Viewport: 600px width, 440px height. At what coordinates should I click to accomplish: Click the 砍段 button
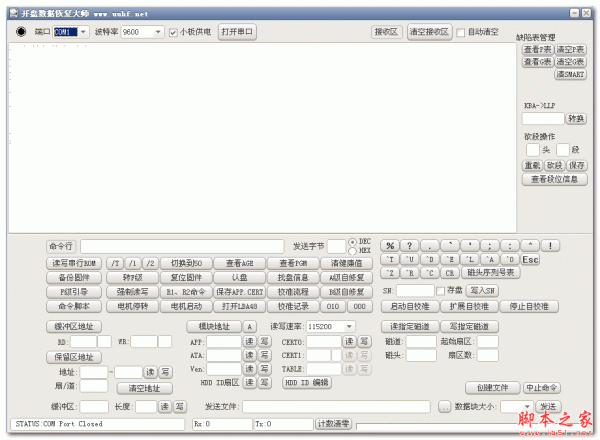point(554,165)
